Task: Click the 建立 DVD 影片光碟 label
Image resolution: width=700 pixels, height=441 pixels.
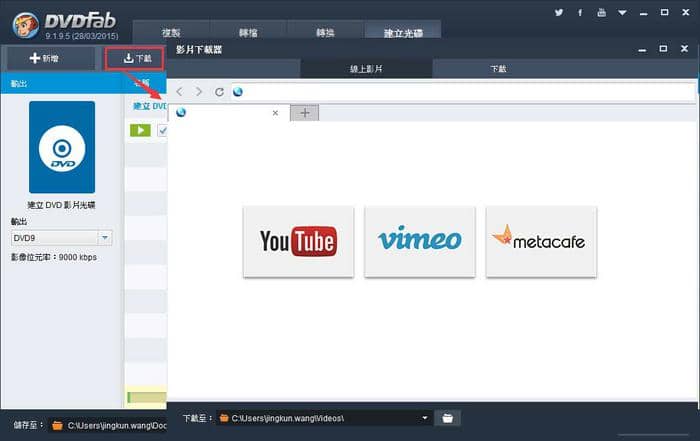Action: (x=62, y=205)
